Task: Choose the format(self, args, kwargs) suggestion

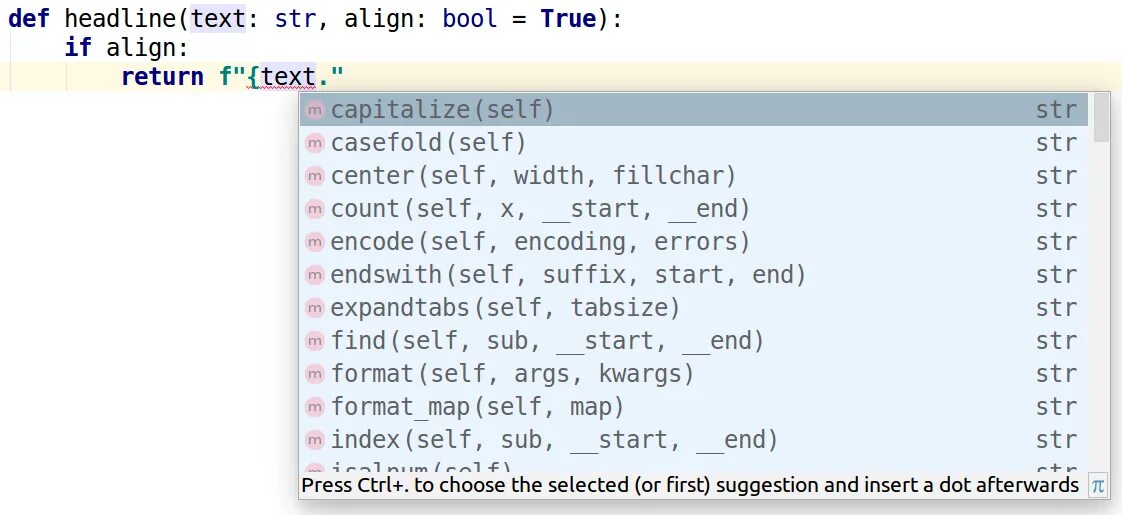Action: 512,374
